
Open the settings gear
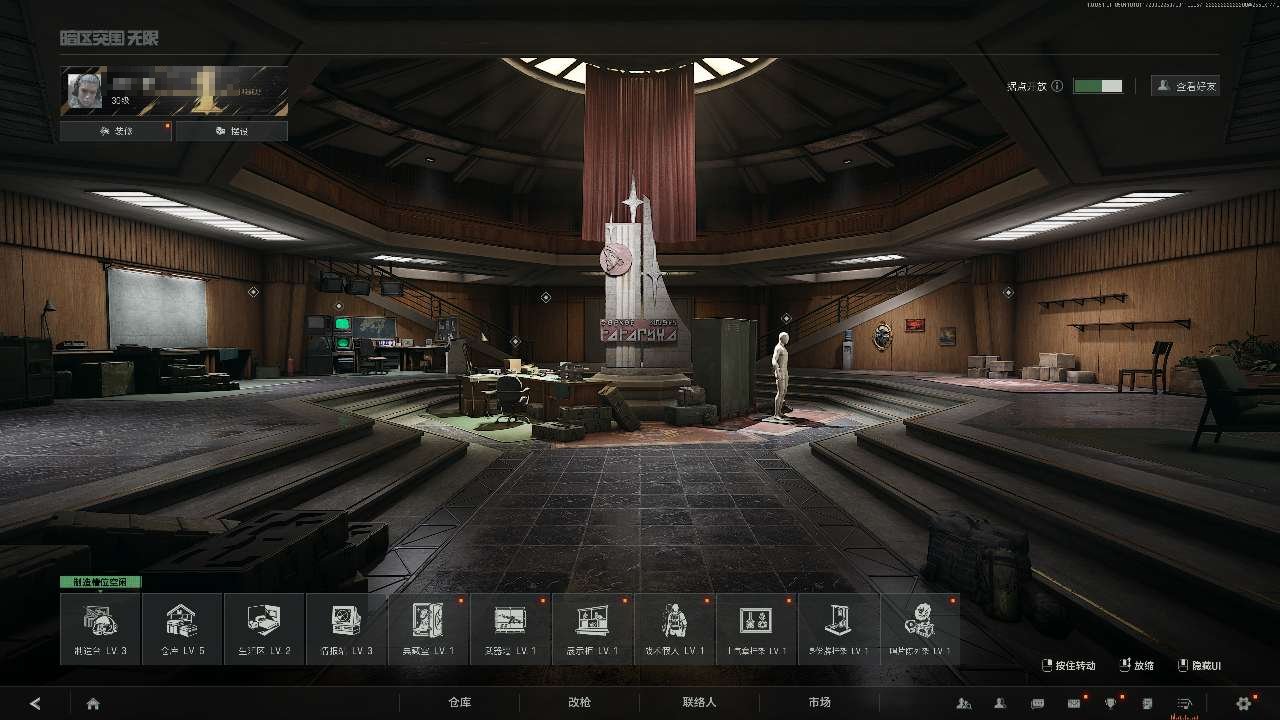(1244, 703)
